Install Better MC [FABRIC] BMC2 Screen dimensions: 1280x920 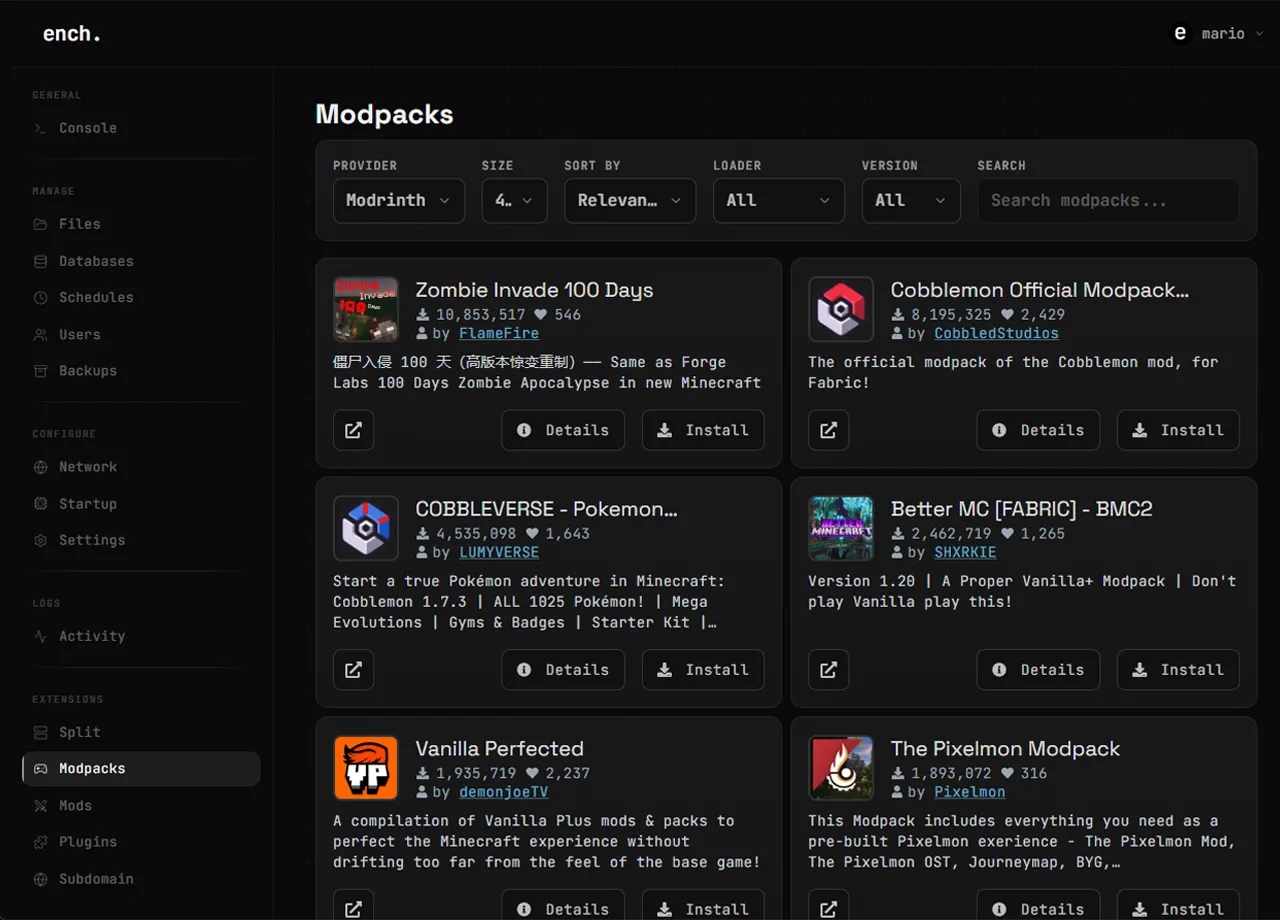point(1178,670)
